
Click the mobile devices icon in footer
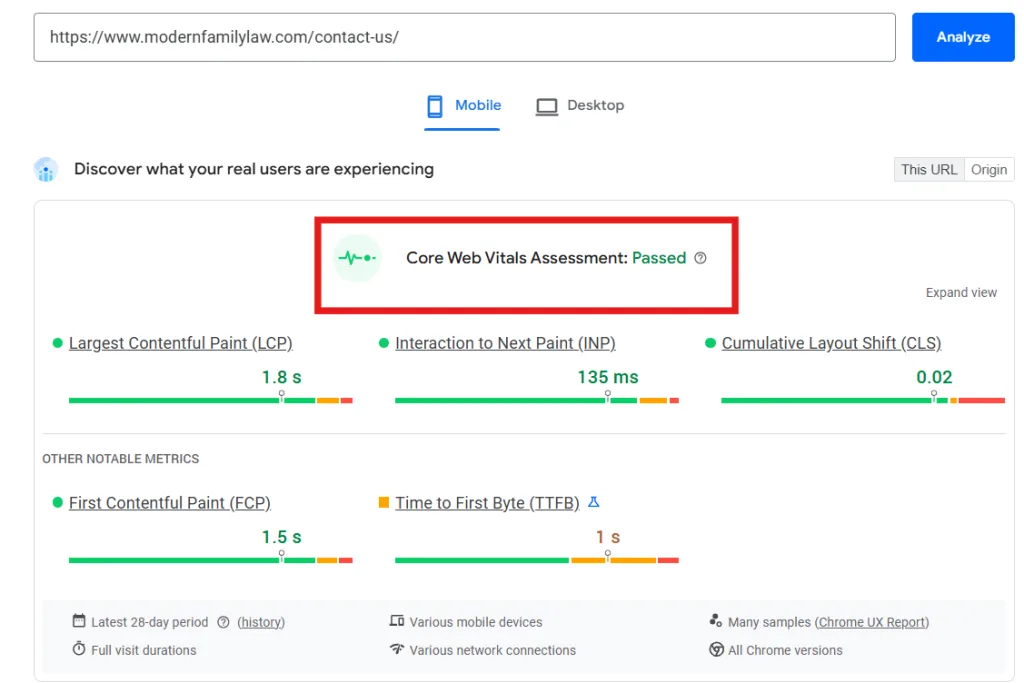(x=397, y=621)
